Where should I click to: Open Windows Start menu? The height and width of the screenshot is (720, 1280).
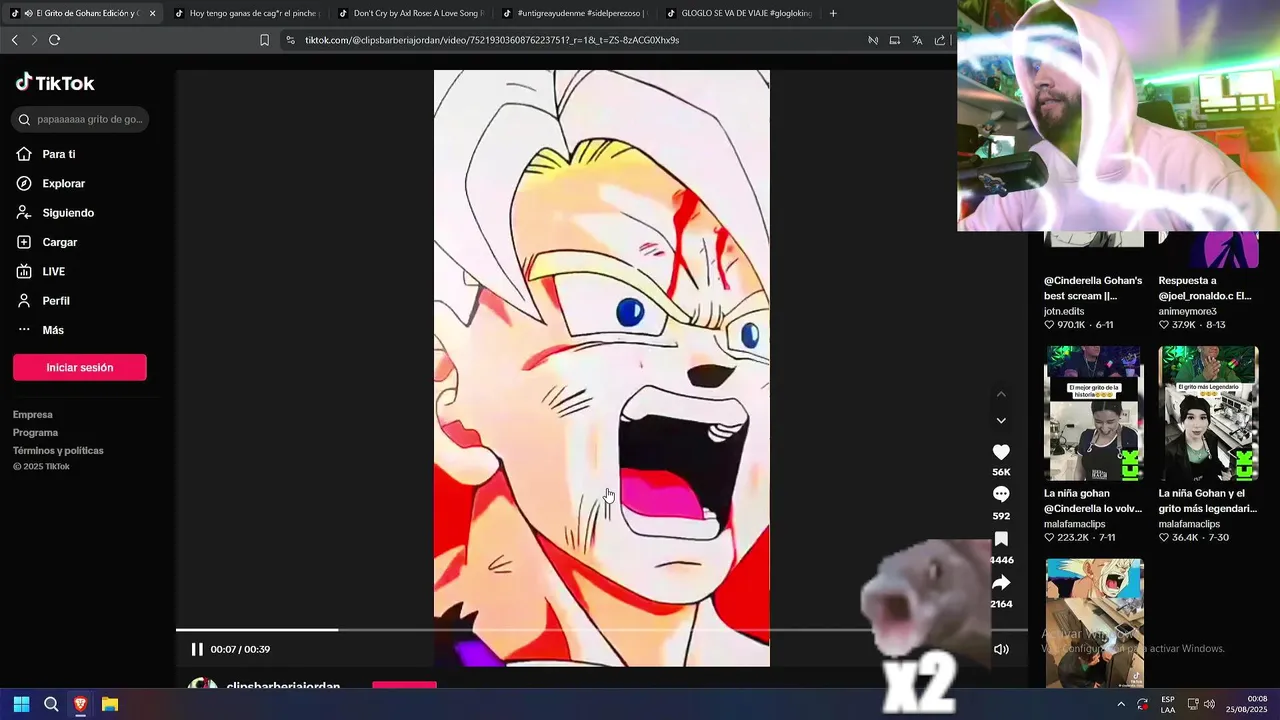coord(21,704)
